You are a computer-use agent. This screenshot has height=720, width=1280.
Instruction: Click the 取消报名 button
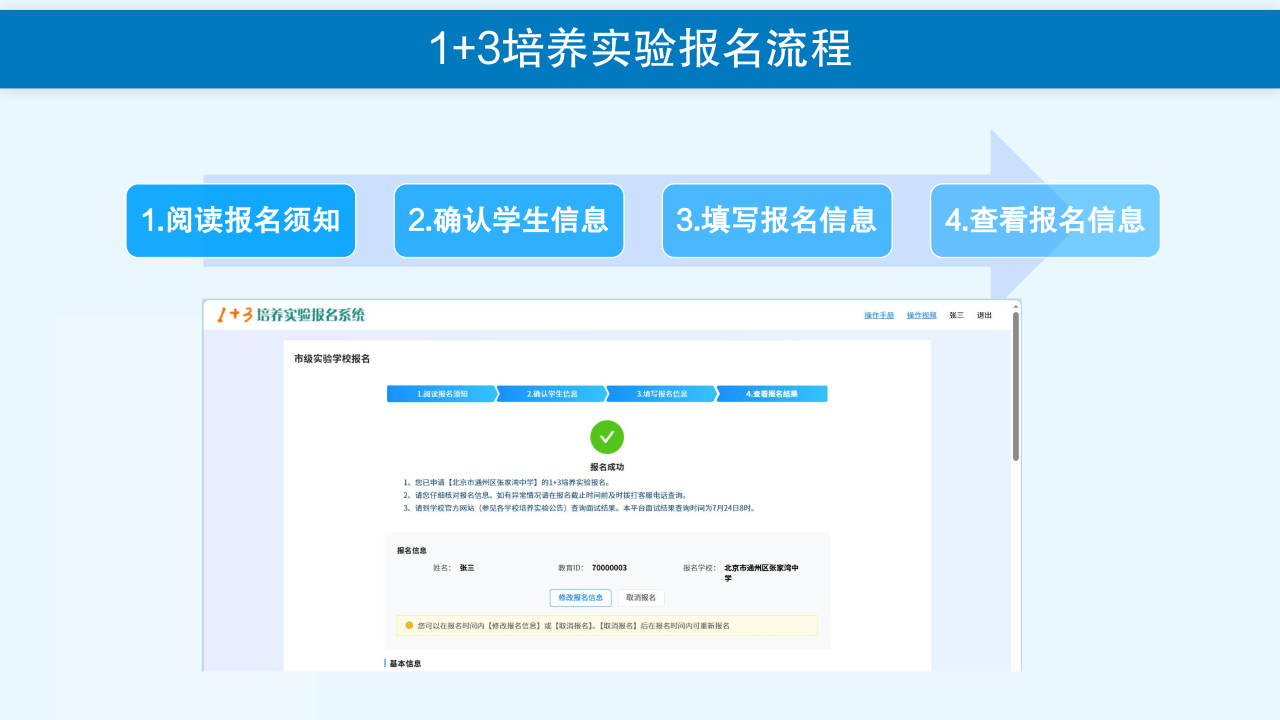pyautogui.click(x=641, y=598)
